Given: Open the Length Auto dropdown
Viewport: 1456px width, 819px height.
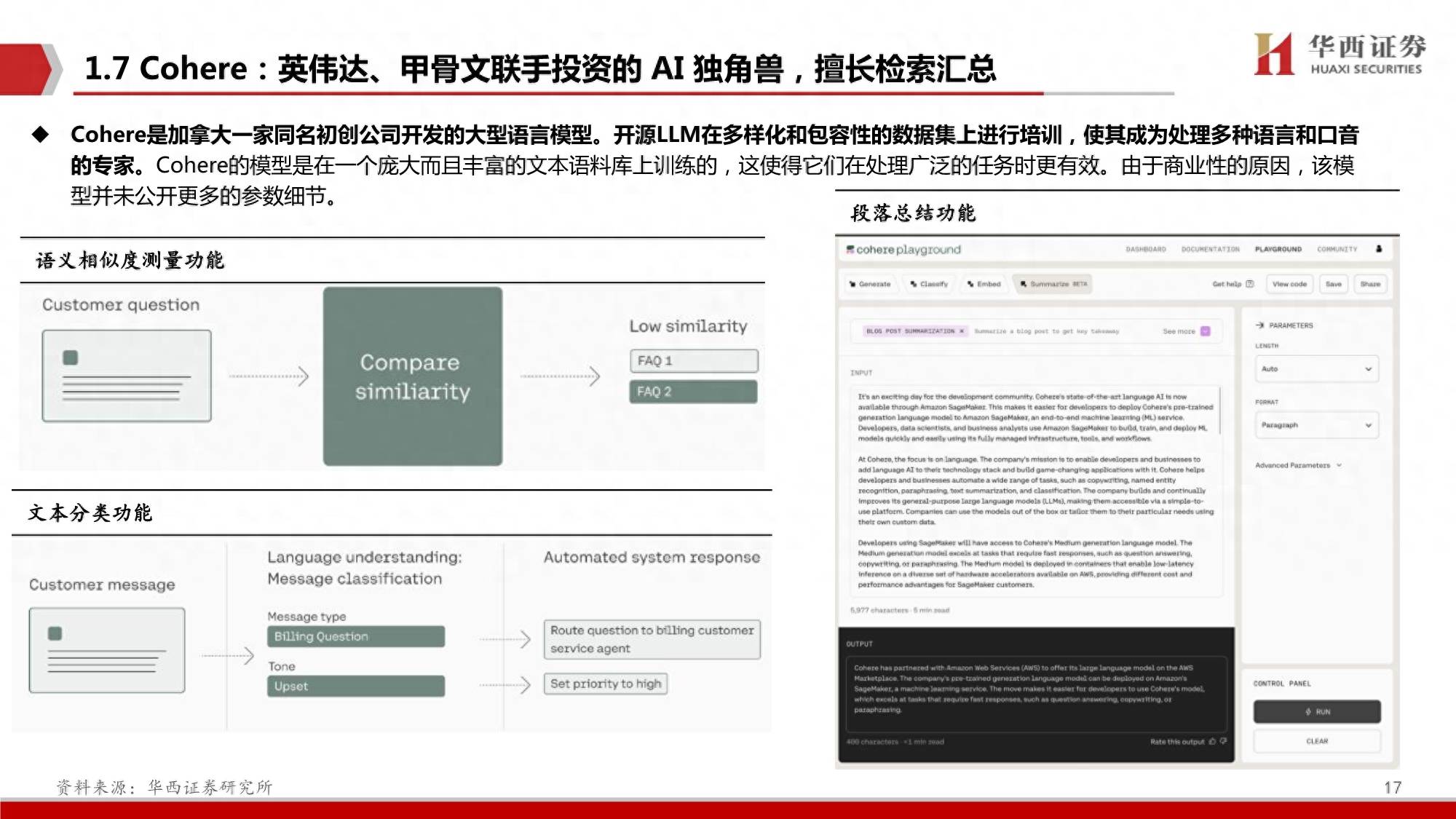Looking at the screenshot, I should coord(1317,369).
